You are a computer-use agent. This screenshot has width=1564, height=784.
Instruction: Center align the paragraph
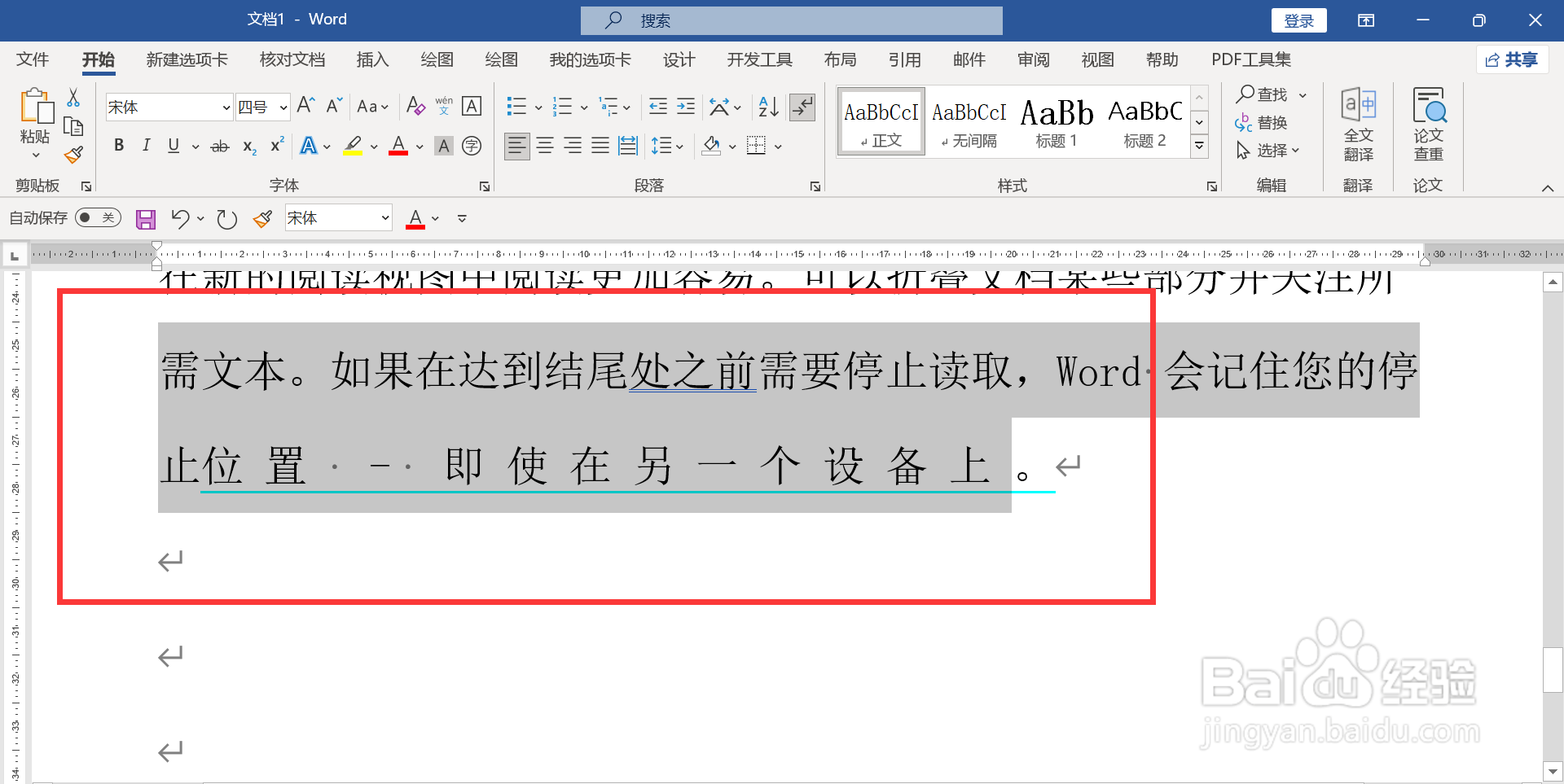coord(545,146)
